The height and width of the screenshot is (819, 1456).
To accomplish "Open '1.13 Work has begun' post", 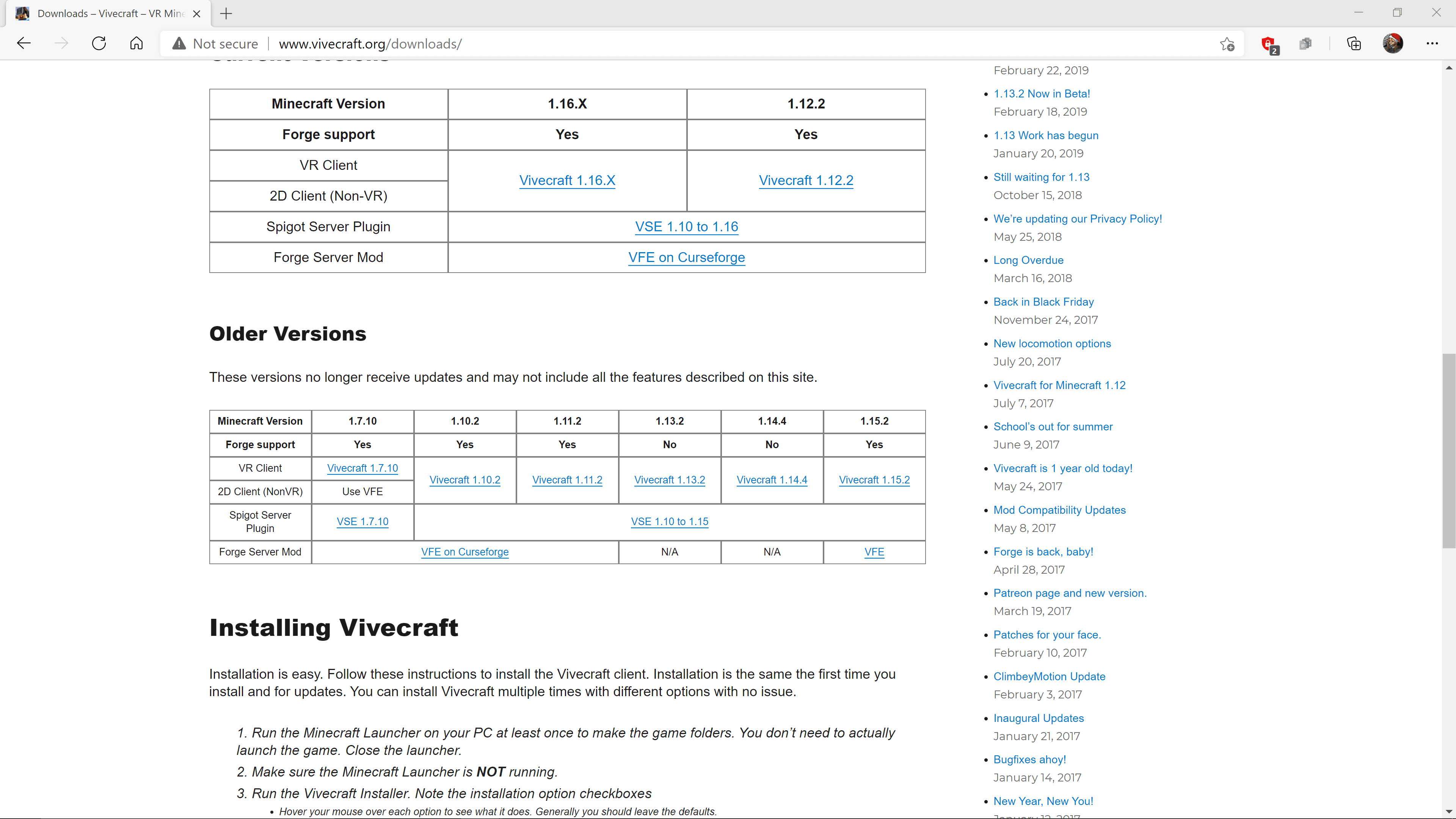I will point(1046,136).
